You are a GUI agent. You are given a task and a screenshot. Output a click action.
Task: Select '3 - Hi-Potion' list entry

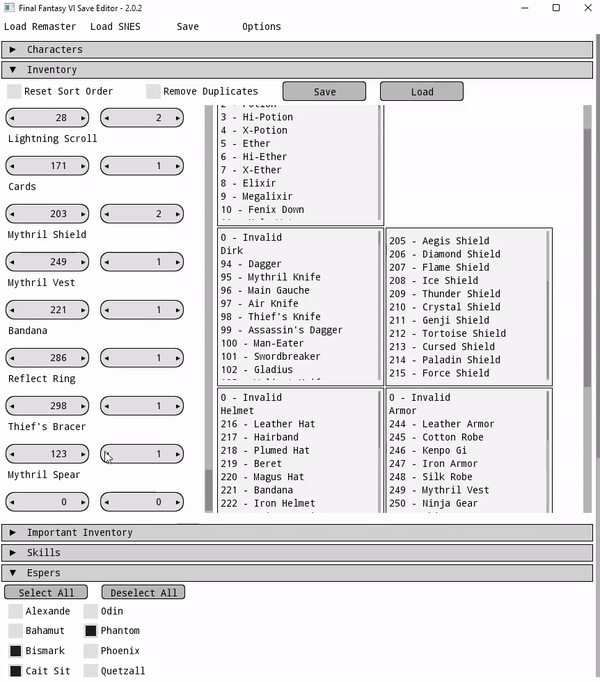click(257, 117)
